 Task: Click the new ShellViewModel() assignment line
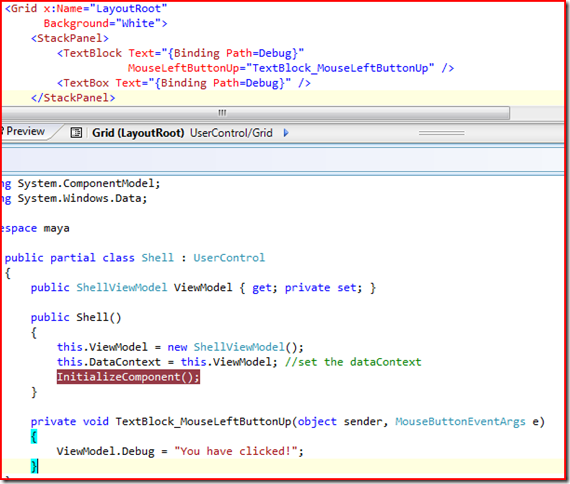coord(180,347)
